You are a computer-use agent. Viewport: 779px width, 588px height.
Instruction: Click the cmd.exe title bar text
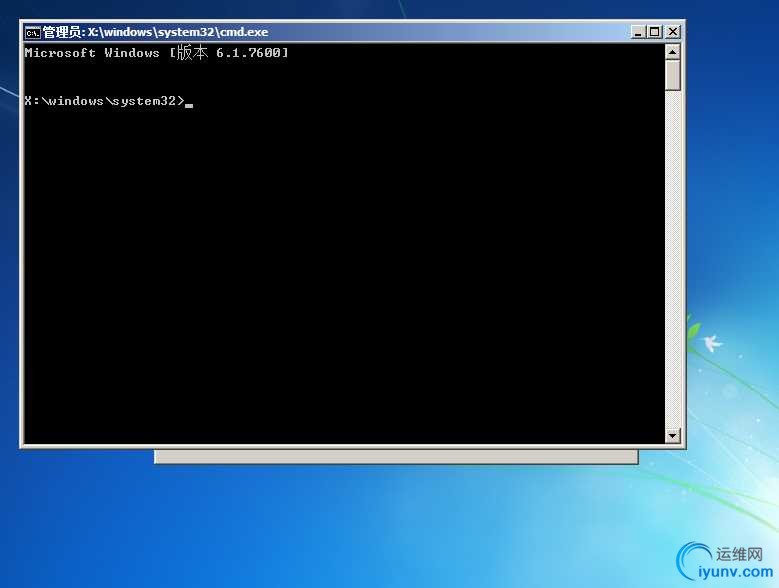(x=156, y=32)
